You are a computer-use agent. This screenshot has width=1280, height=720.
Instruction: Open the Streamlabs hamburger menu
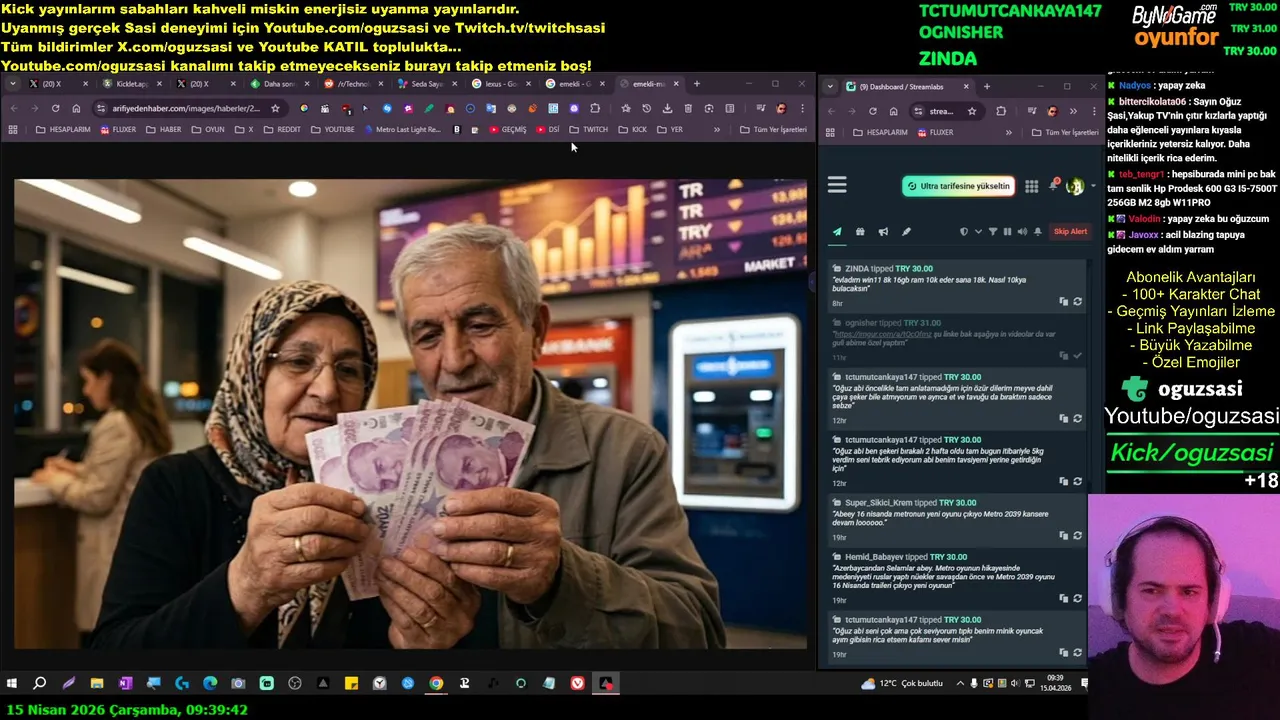click(x=837, y=185)
